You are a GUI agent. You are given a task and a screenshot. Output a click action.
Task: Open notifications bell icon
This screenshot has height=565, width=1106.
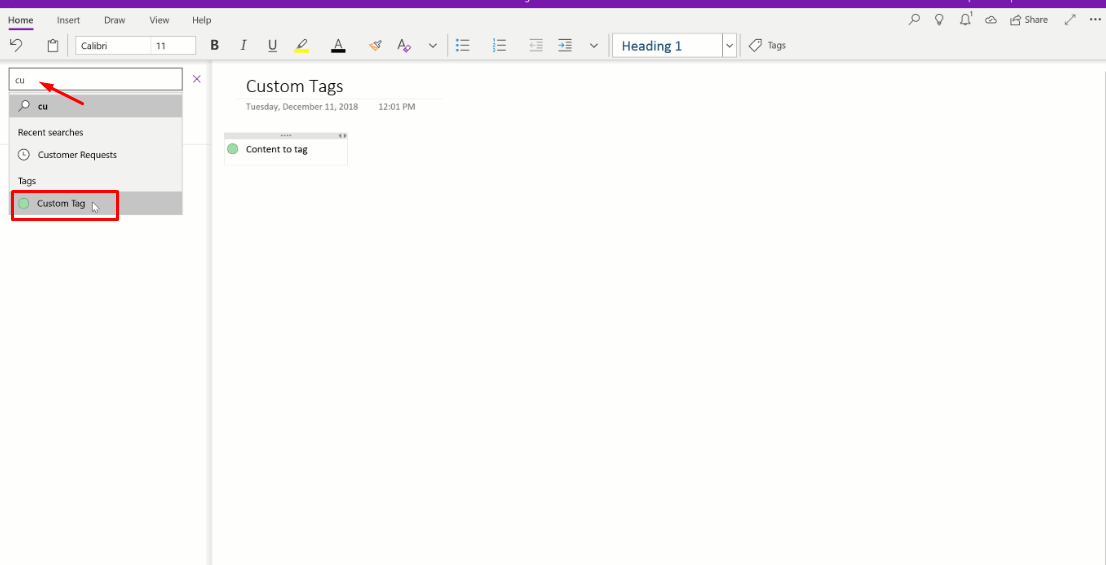coord(965,20)
